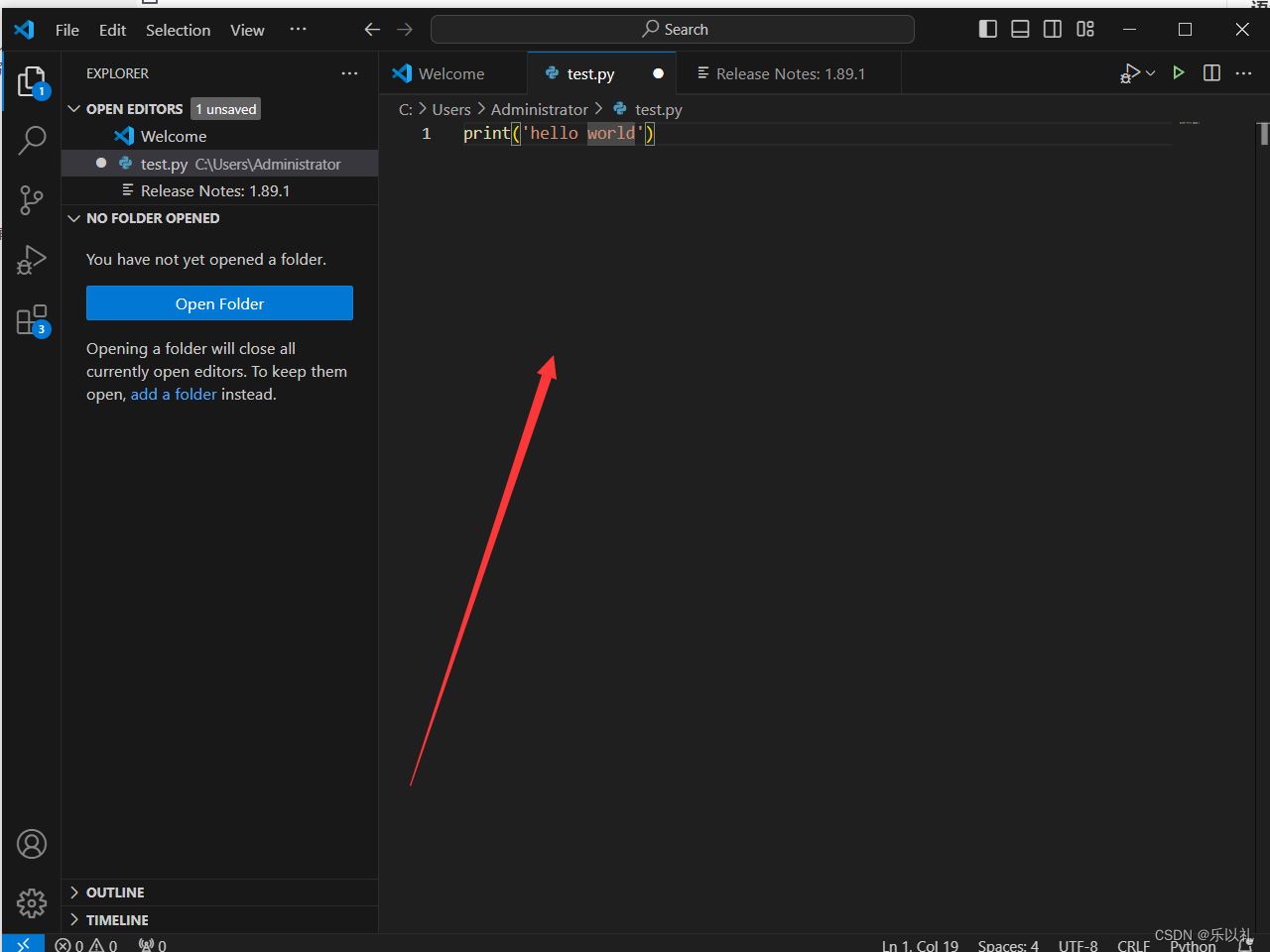Click the Accounts icon above the gear
Viewport: 1270px width, 952px height.
click(x=31, y=844)
